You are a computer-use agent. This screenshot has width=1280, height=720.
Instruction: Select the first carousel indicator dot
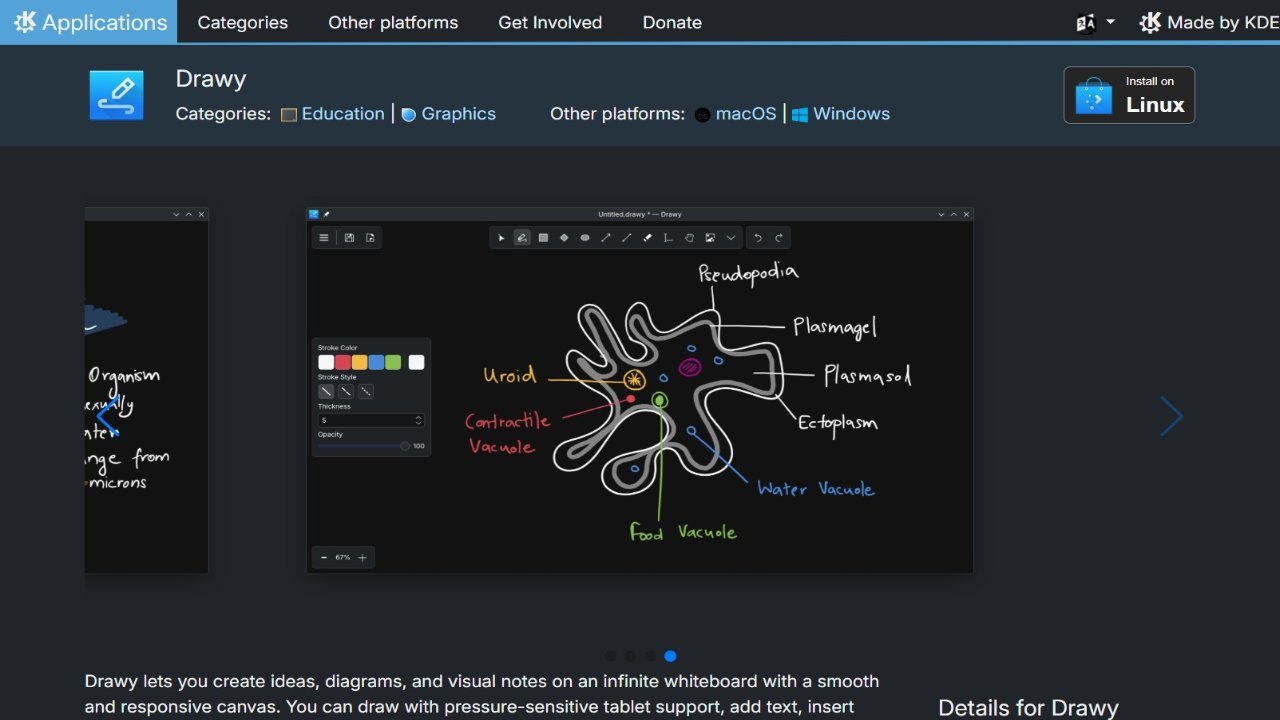610,656
